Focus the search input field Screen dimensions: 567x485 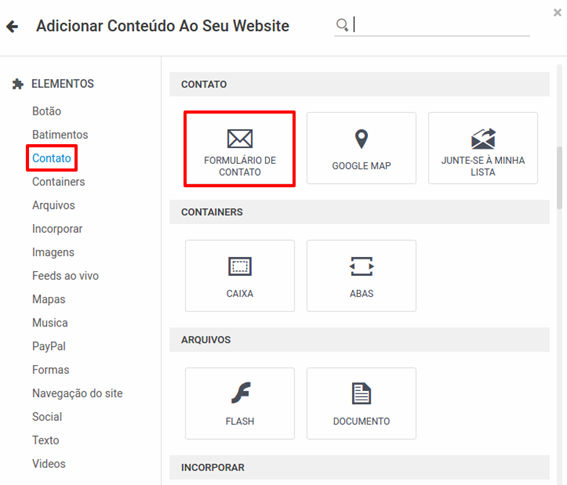[441, 25]
